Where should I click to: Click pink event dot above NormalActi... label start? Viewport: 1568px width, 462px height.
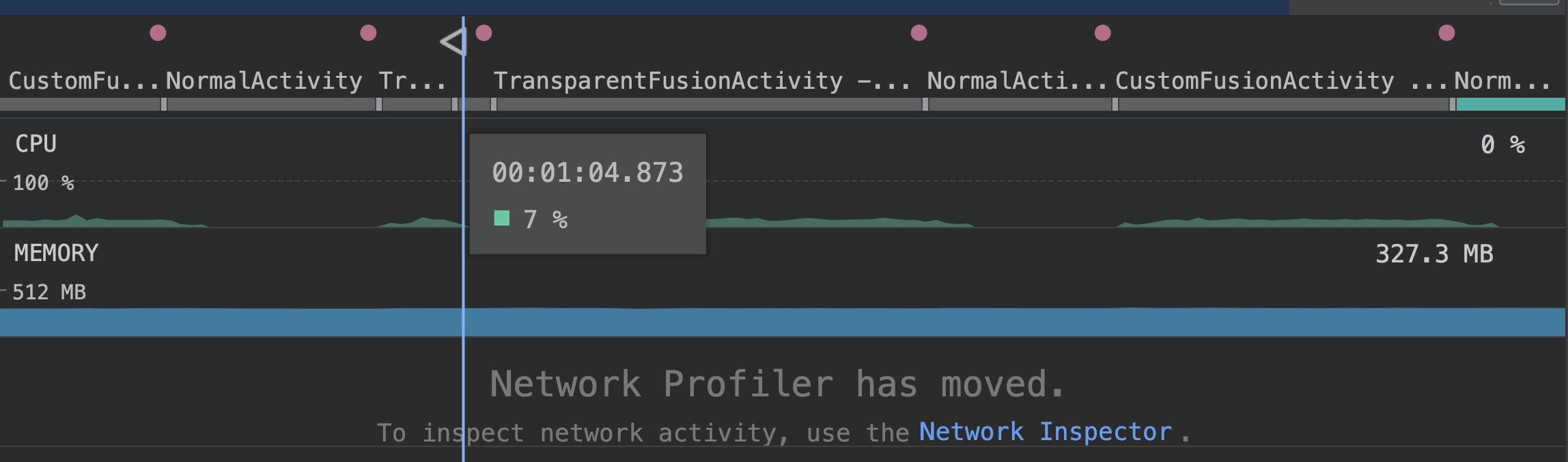point(919,33)
